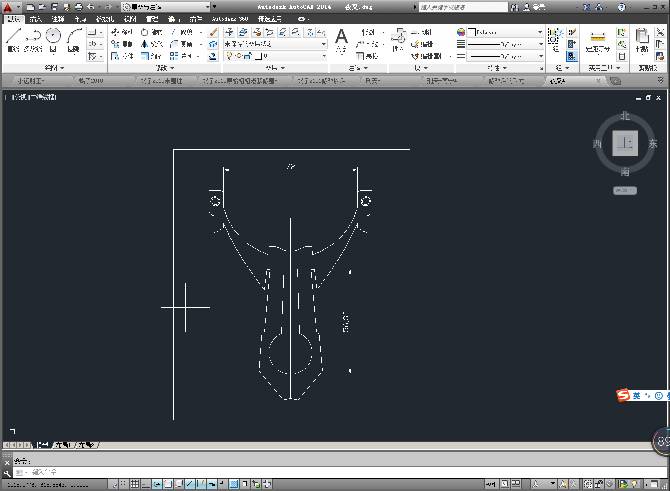Open the object color dropdown
Image resolution: width=670 pixels, height=491 pixels.
tap(505, 32)
